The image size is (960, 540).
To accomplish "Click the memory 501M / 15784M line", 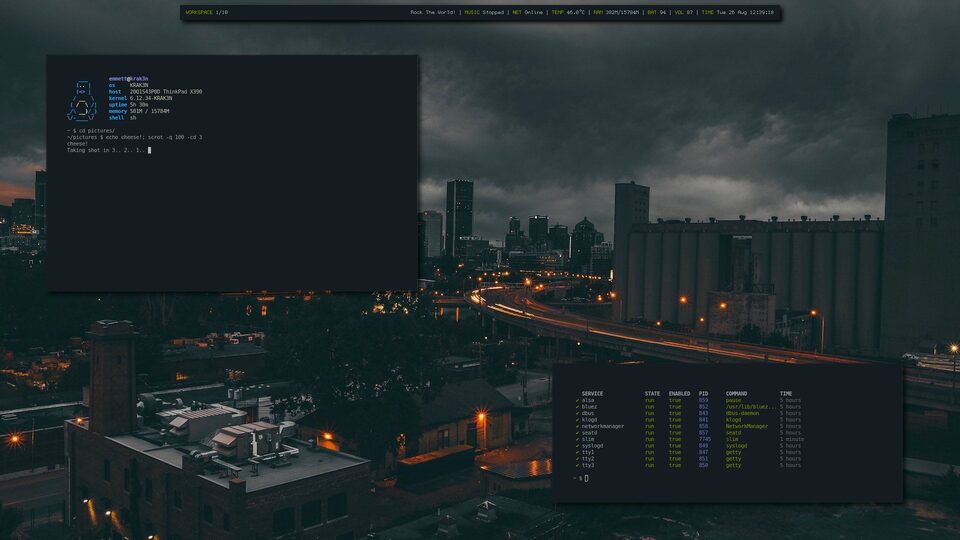I will 139,111.
